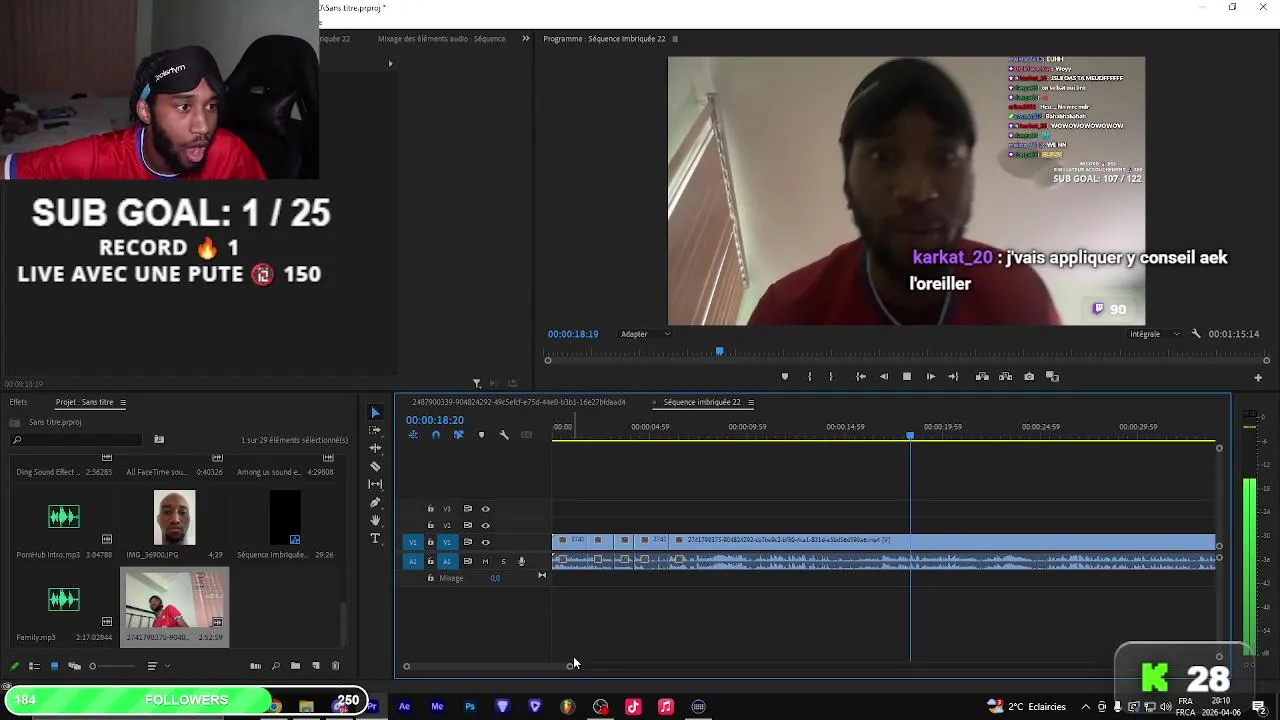Click the new item icon in project panel
Image resolution: width=1280 pixels, height=720 pixels.
316,666
